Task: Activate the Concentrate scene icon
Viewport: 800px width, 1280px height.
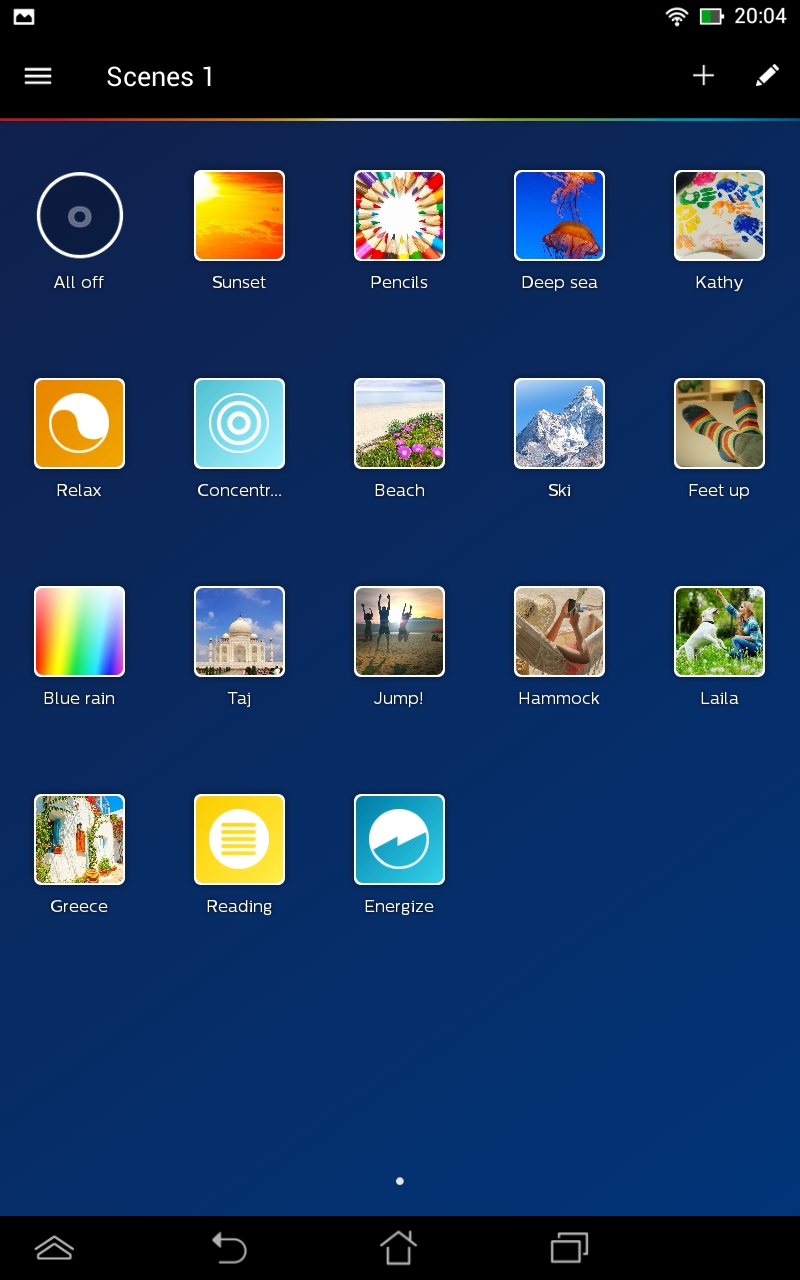Action: (x=240, y=423)
